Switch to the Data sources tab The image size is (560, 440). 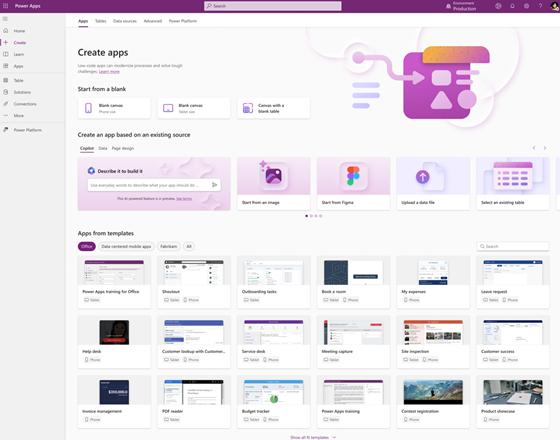[125, 21]
